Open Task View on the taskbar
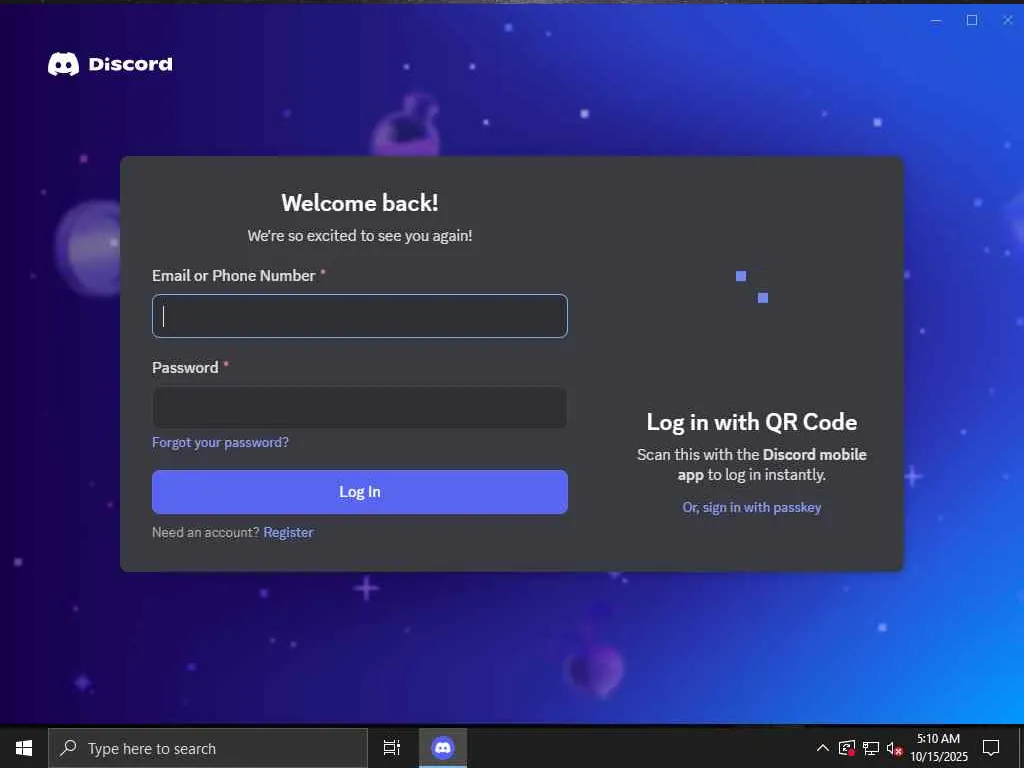 pos(392,748)
